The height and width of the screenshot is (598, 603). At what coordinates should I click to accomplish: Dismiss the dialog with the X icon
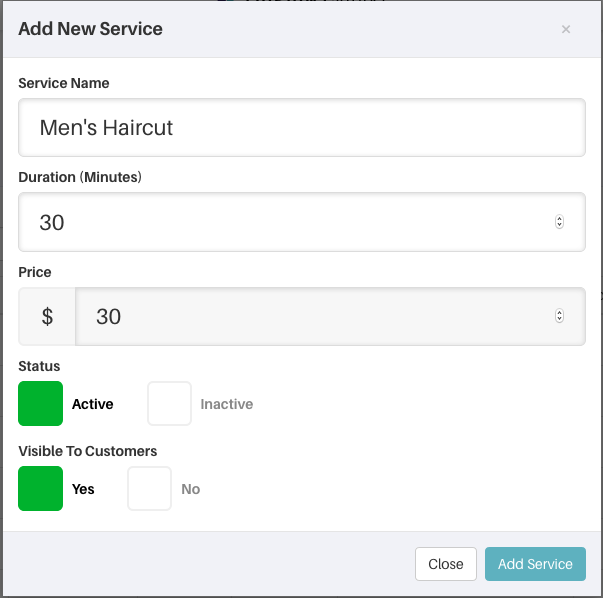(x=565, y=29)
